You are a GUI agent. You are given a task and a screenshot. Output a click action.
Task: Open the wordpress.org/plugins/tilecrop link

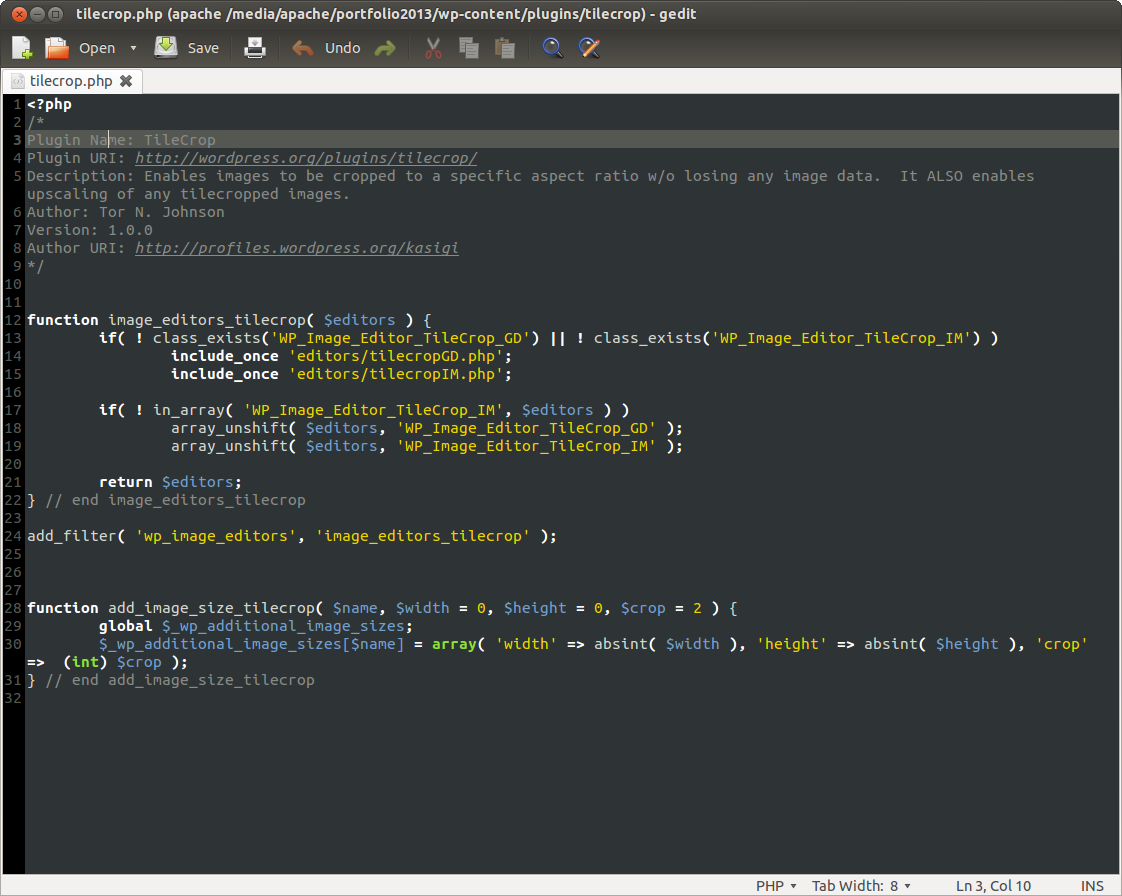click(306, 158)
